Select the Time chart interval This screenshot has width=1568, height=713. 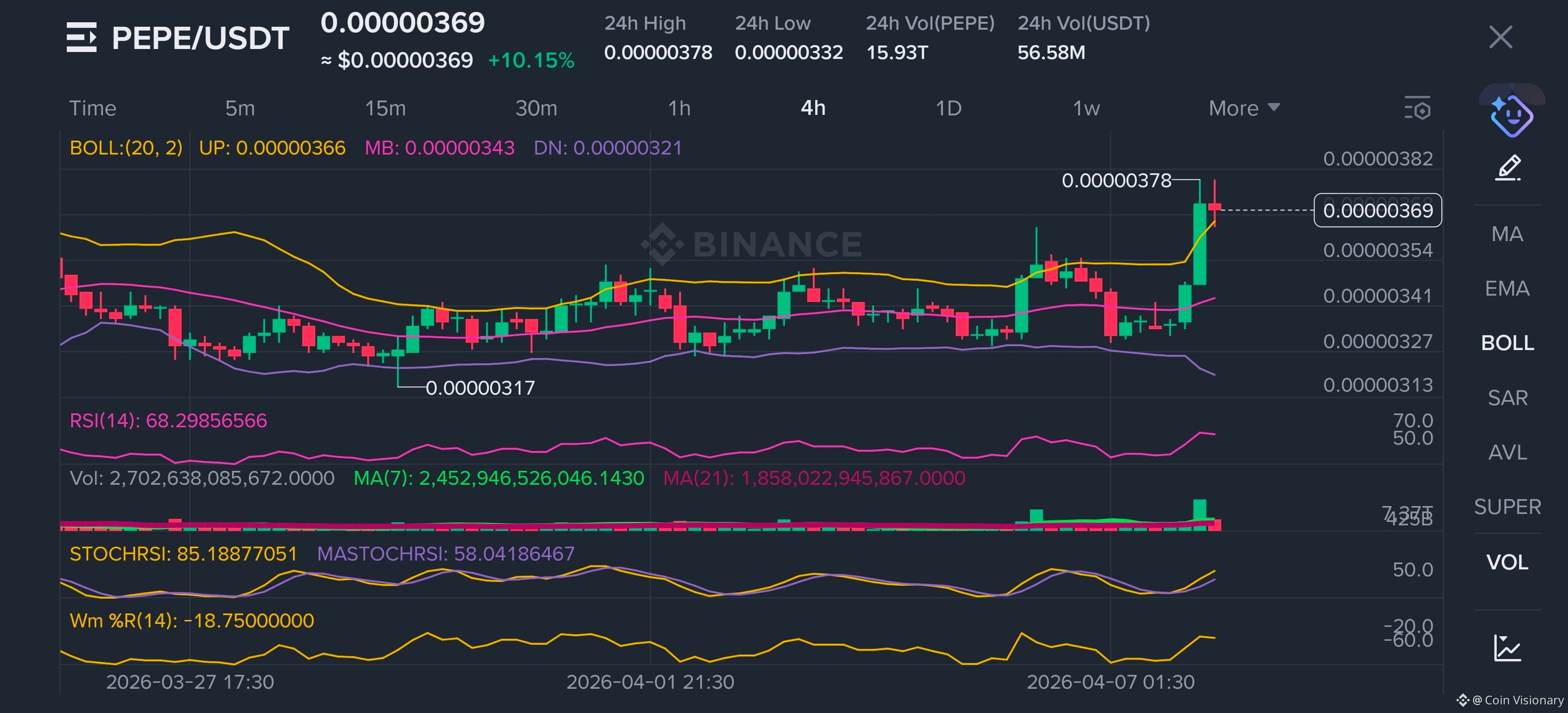pyautogui.click(x=93, y=108)
